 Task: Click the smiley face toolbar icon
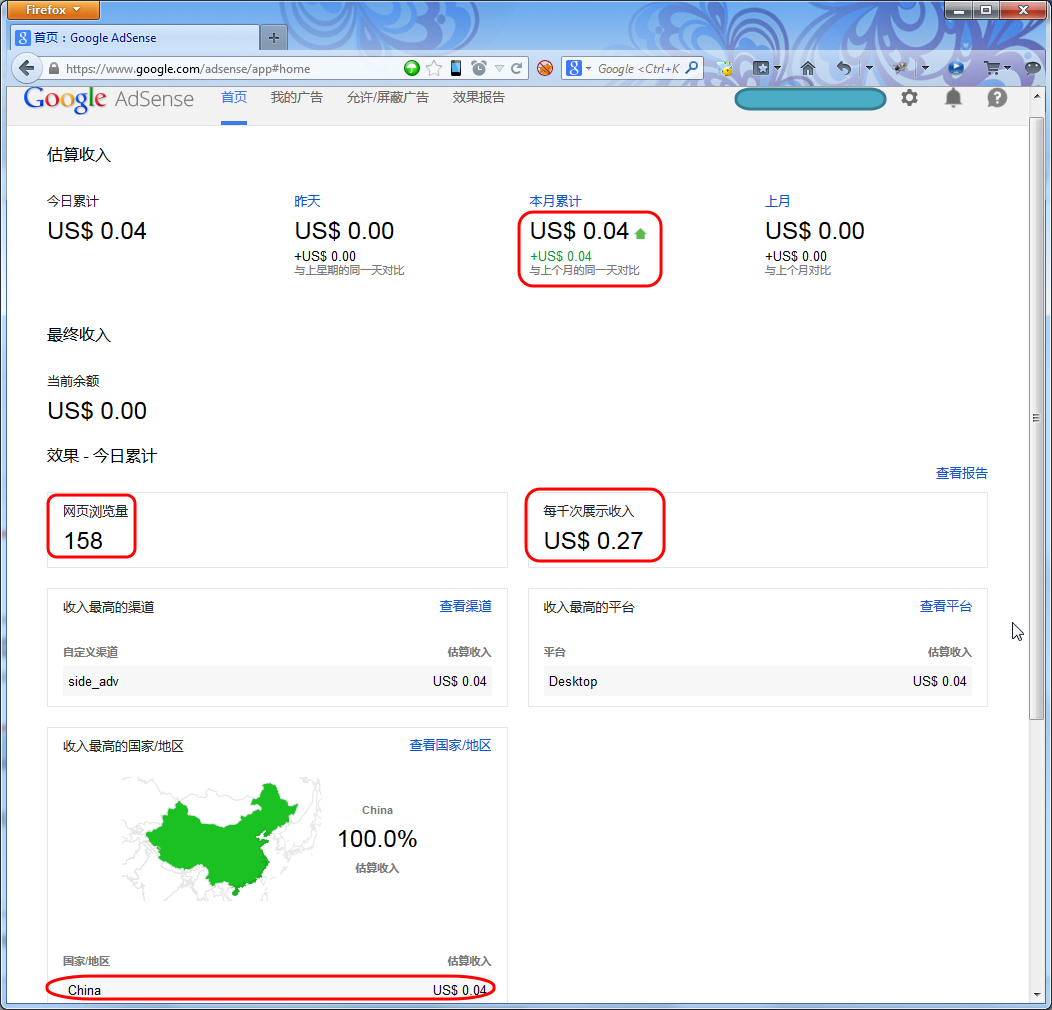[725, 68]
